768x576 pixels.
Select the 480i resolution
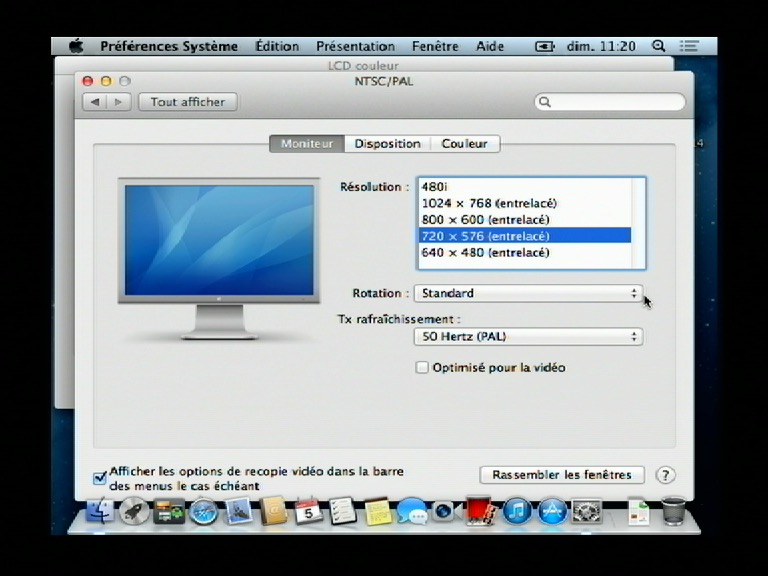click(x=524, y=187)
